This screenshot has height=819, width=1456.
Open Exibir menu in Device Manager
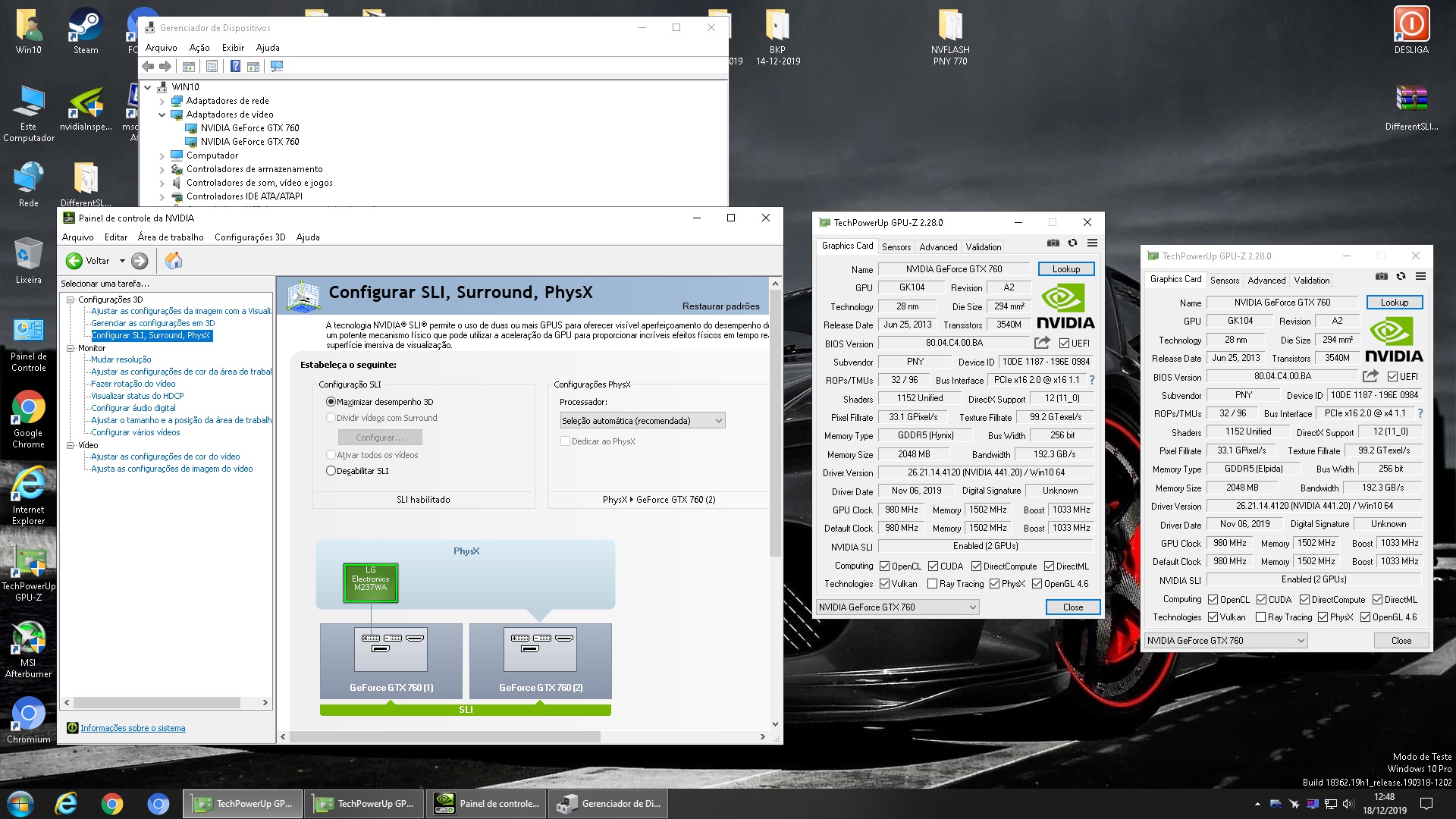(233, 47)
